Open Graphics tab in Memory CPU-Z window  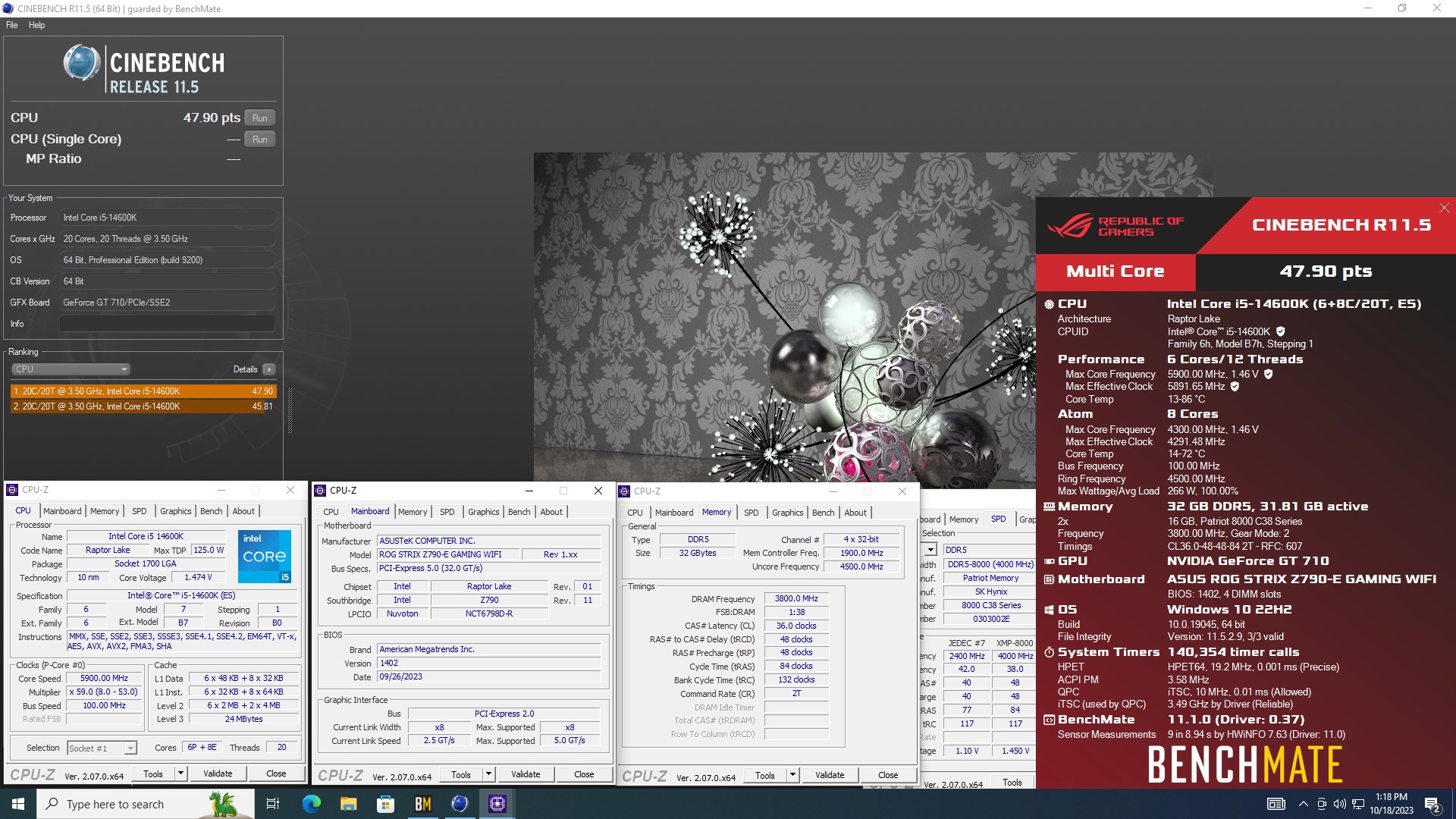[x=788, y=513]
